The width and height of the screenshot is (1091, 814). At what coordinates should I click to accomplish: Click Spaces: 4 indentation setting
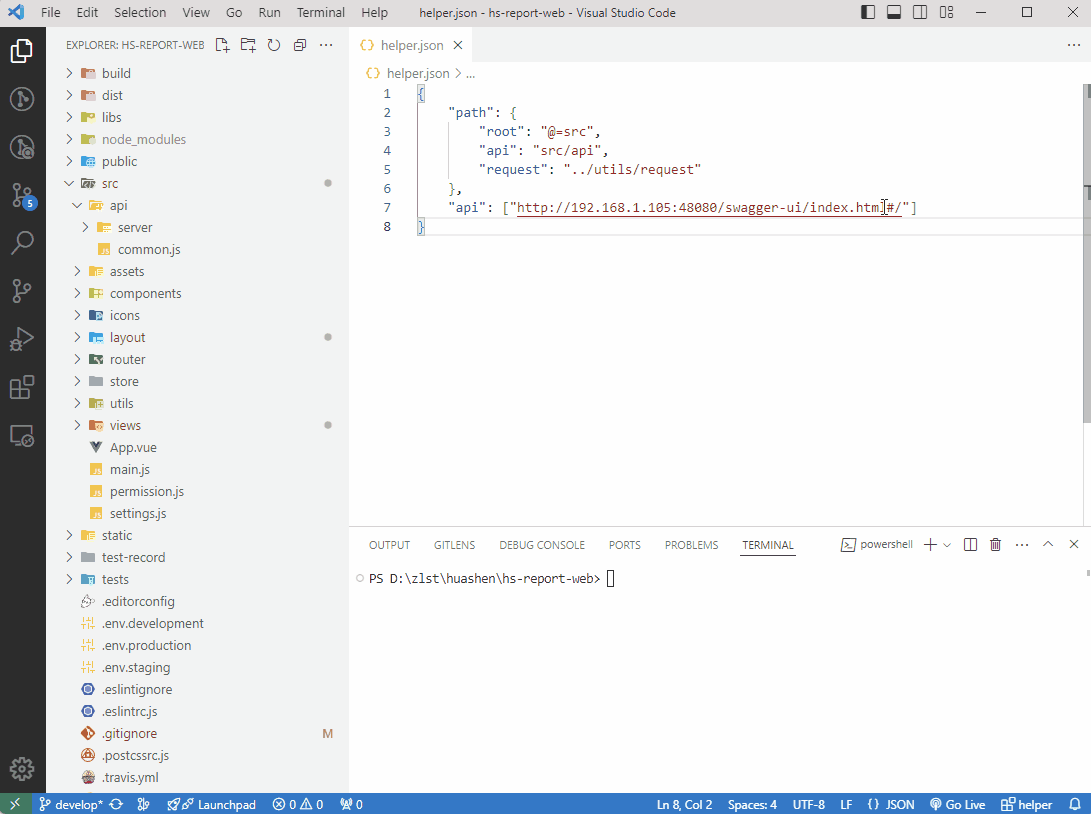(x=752, y=804)
